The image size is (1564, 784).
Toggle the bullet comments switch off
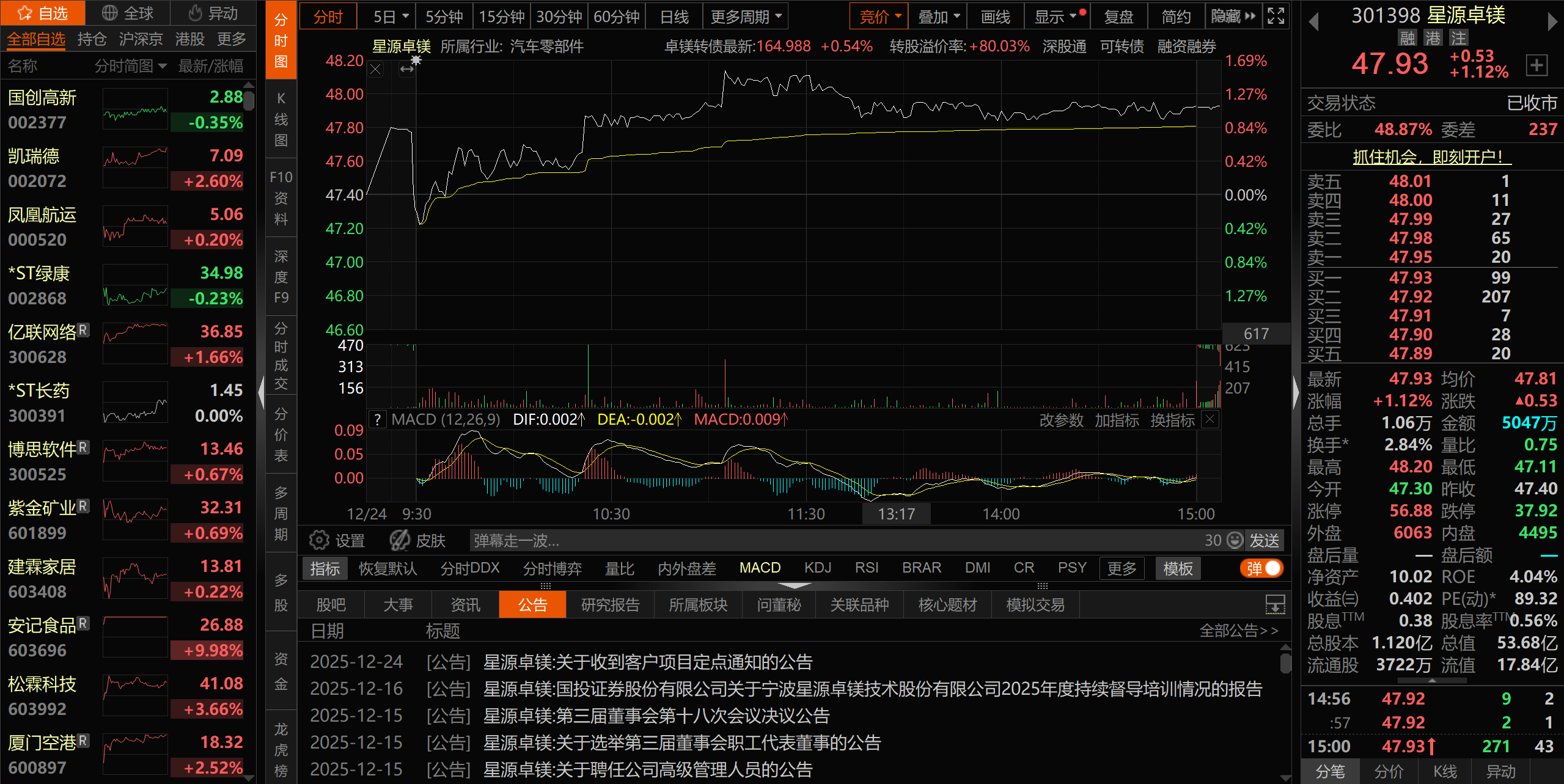1263,568
